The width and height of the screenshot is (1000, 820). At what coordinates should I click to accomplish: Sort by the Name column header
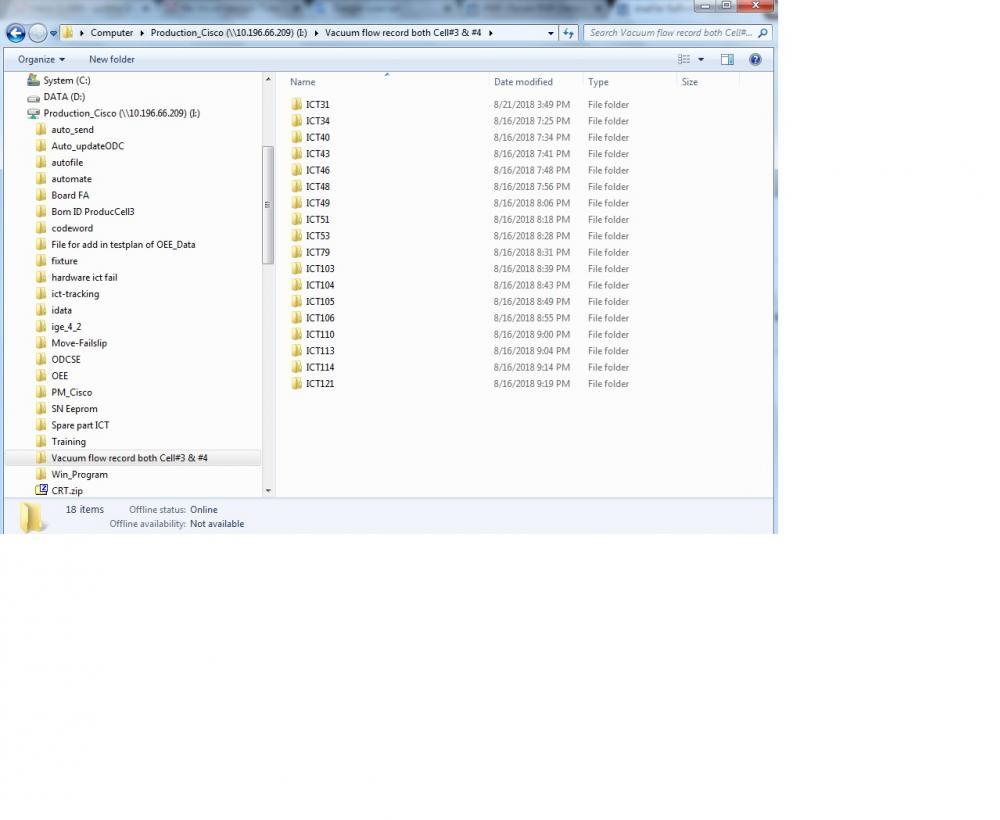coord(303,82)
